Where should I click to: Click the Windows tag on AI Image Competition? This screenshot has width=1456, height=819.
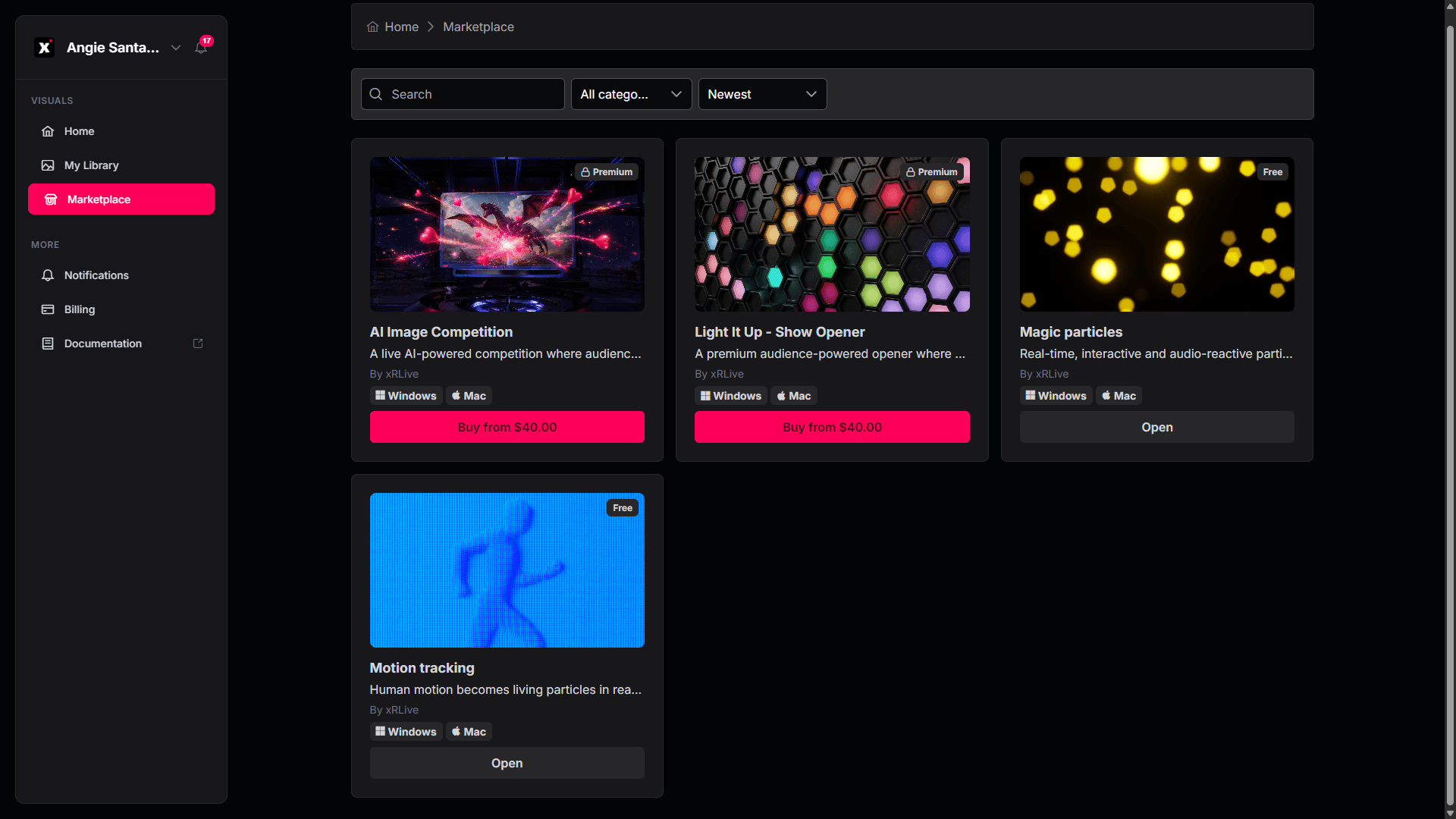click(x=406, y=396)
